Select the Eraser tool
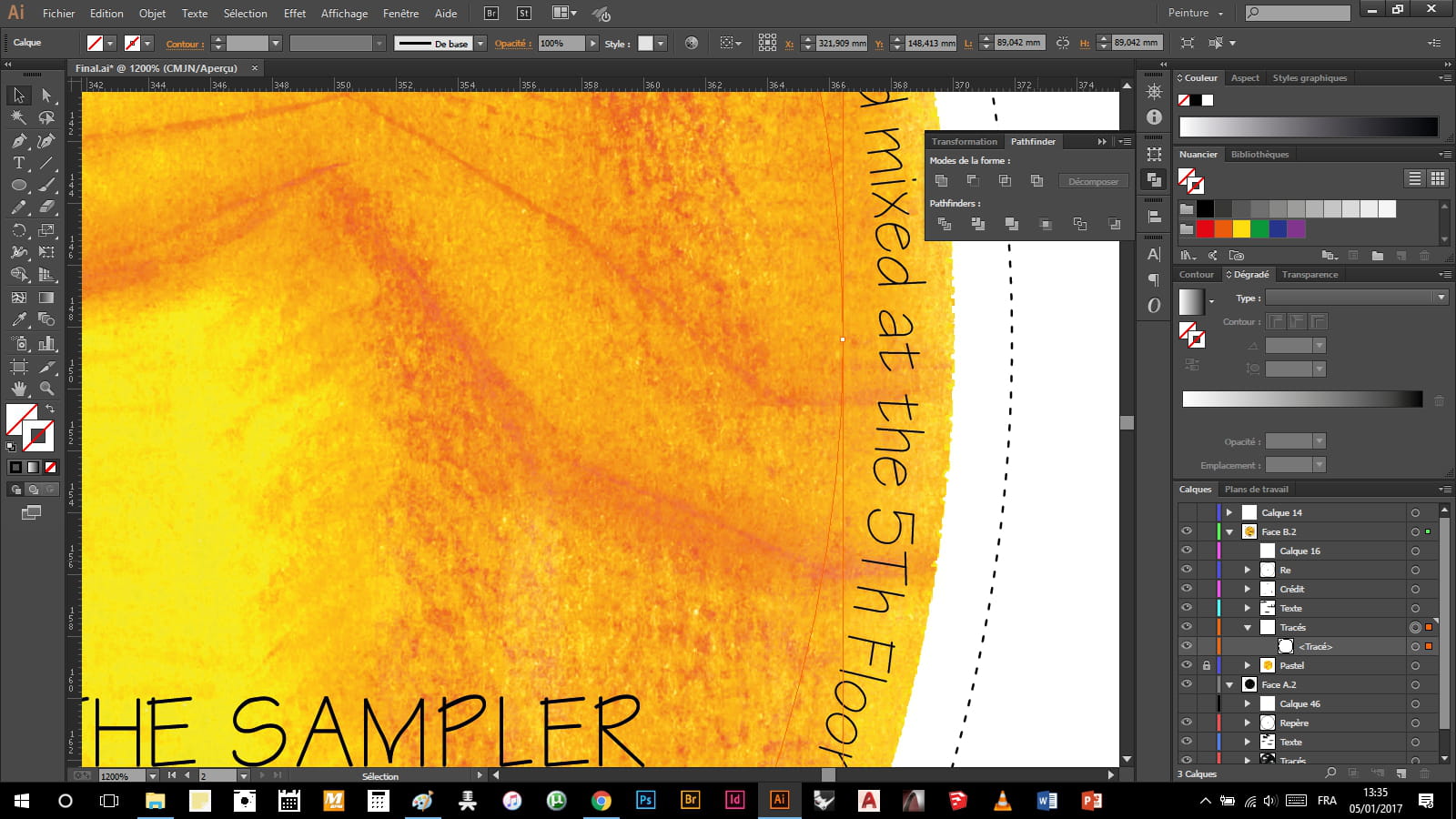Viewport: 1456px width, 819px height. click(x=46, y=207)
